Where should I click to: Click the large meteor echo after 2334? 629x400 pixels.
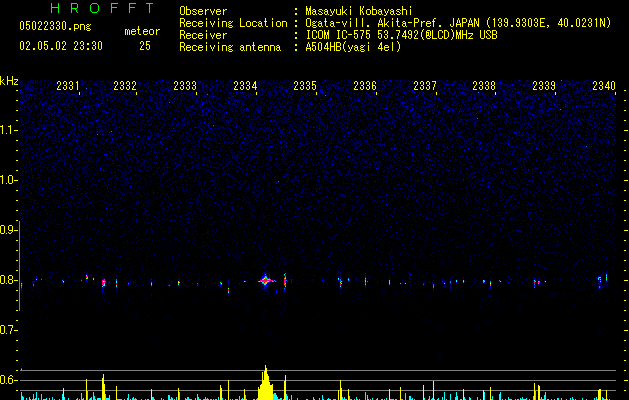pos(265,280)
